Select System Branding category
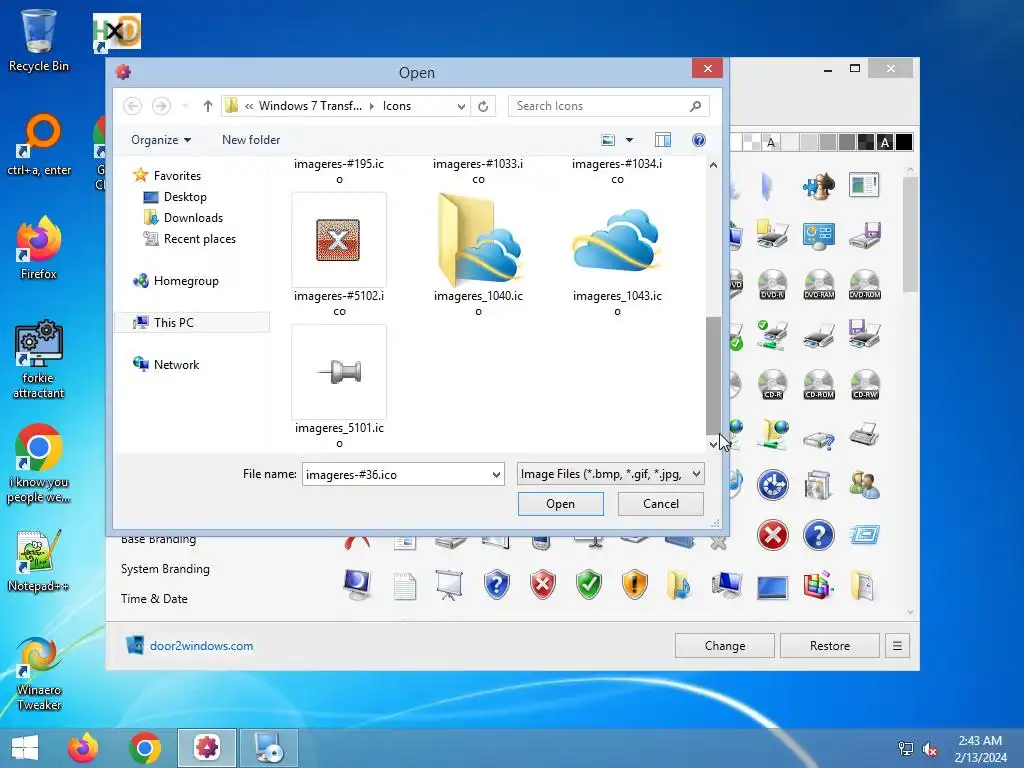Viewport: 1024px width, 768px height. (x=165, y=569)
